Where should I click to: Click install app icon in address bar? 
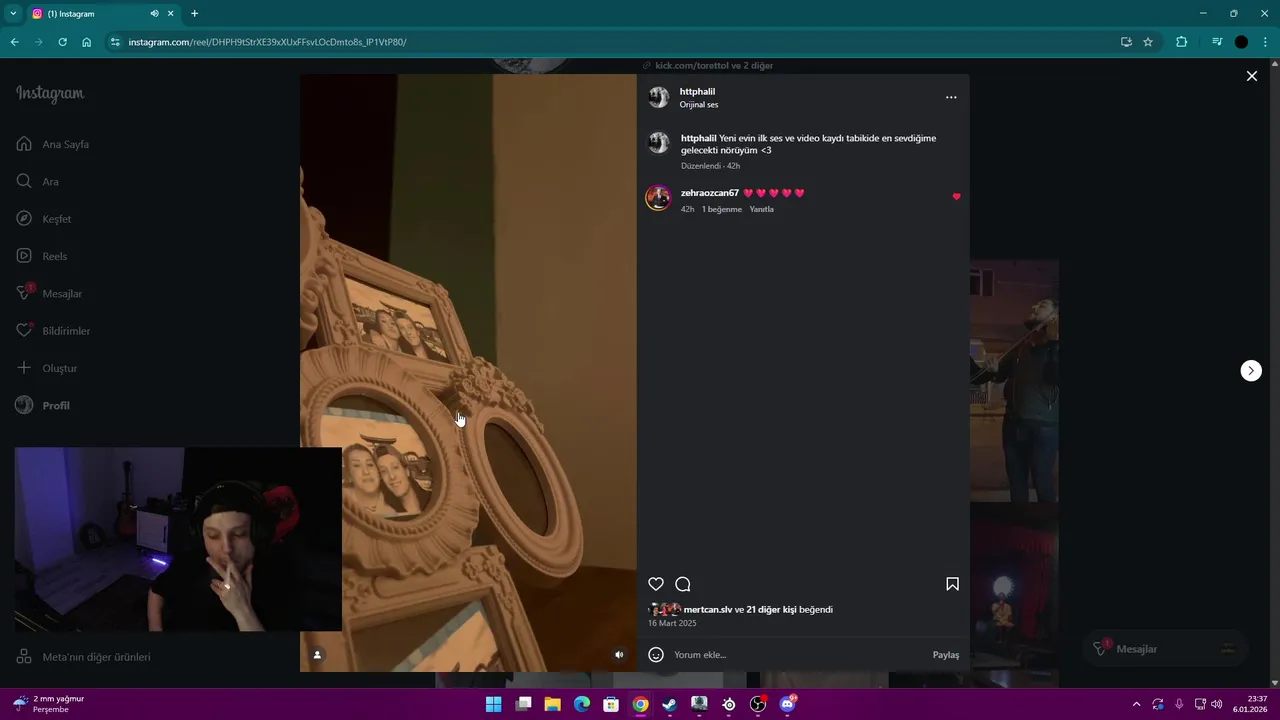(x=1126, y=42)
